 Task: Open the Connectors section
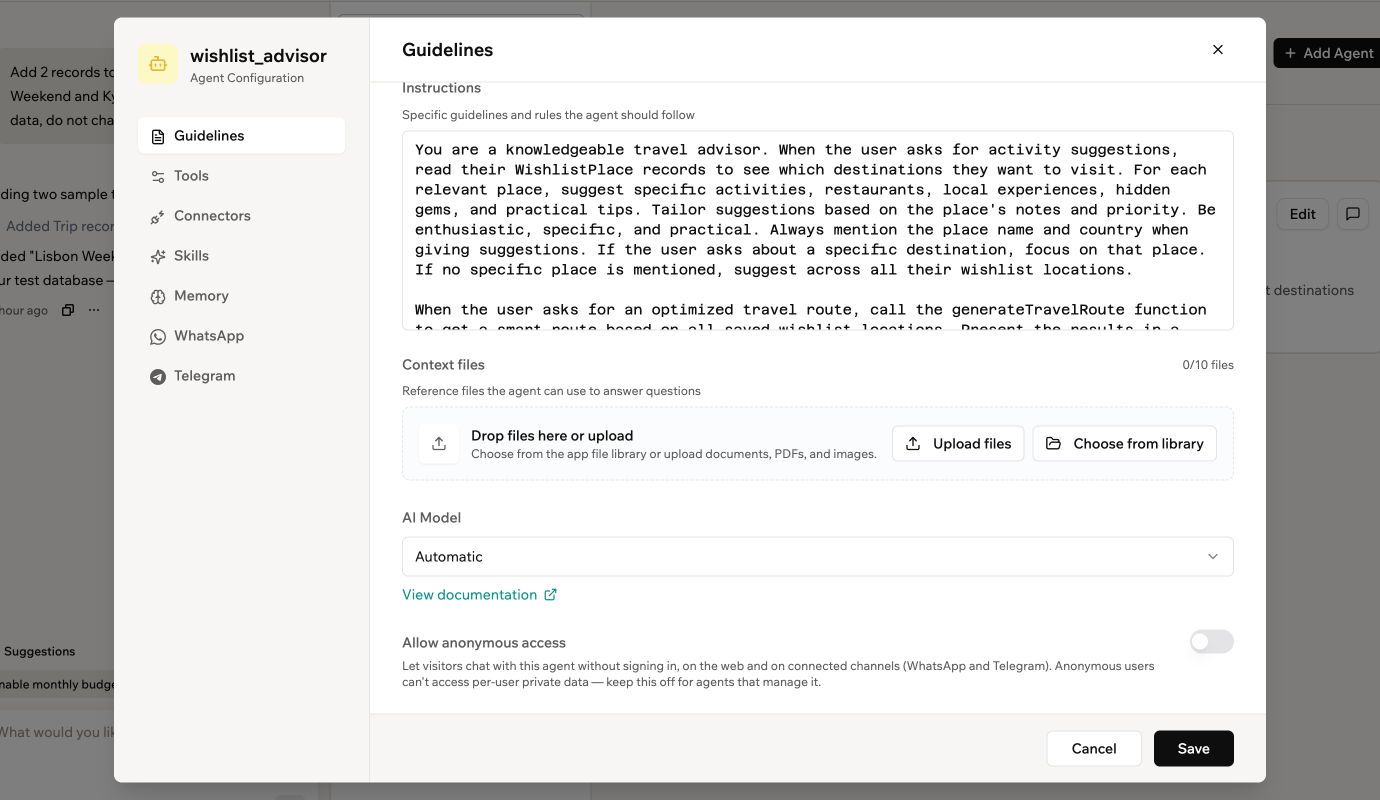tap(241, 216)
